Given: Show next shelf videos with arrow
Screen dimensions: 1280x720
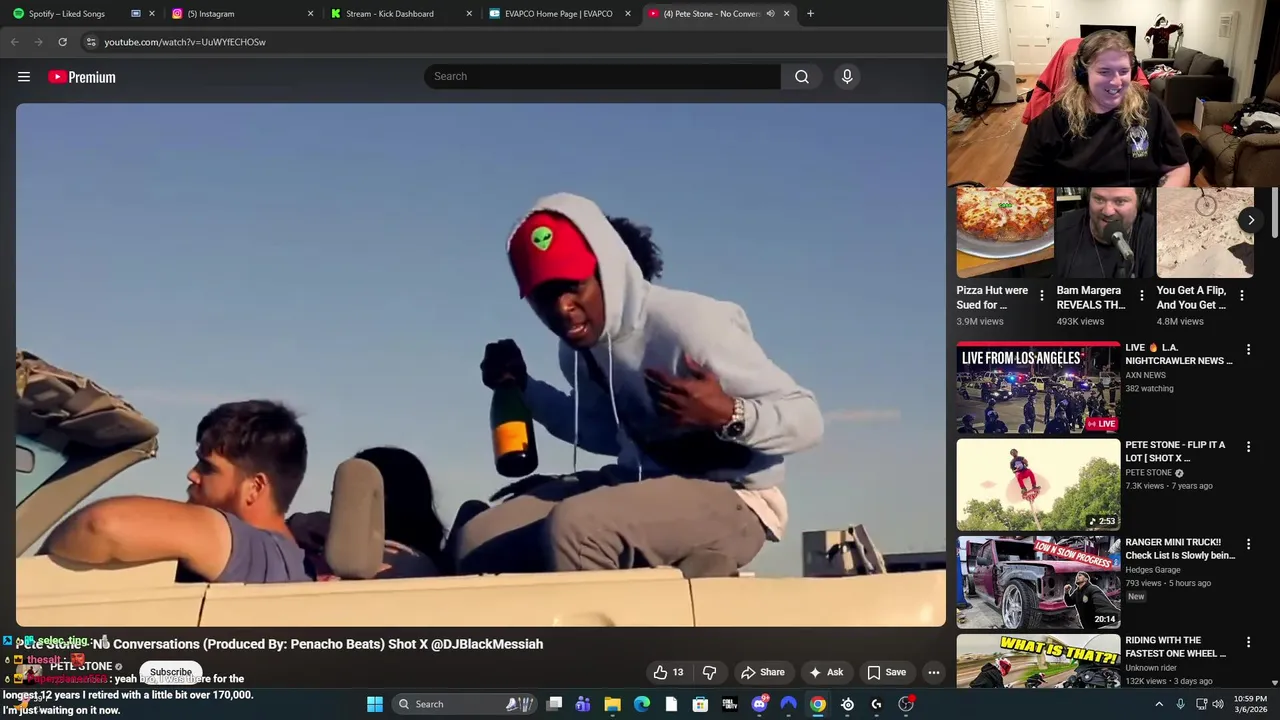Looking at the screenshot, I should (x=1250, y=220).
